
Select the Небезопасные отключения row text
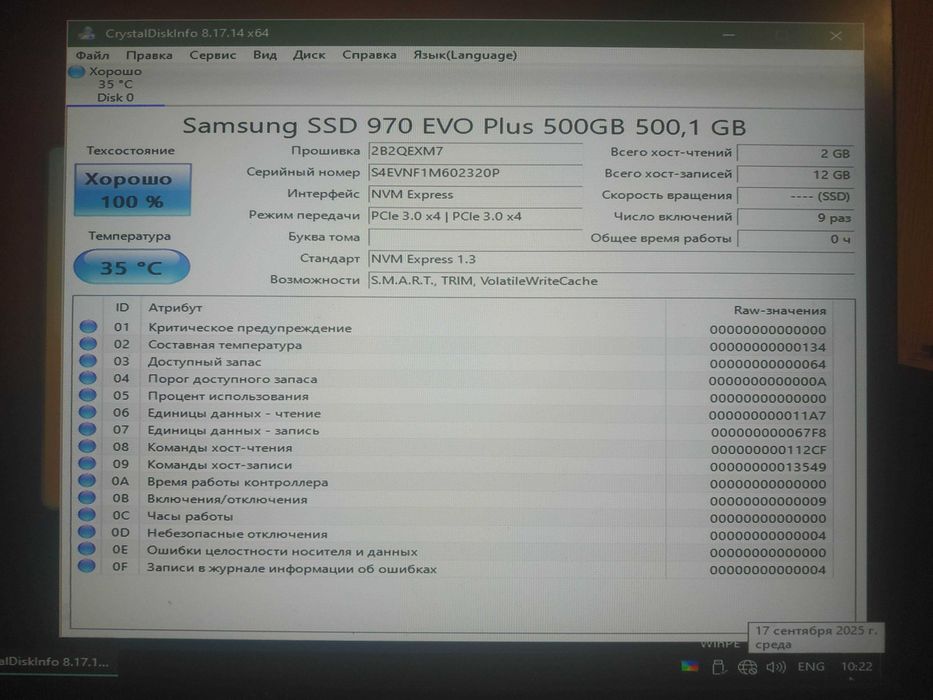237,534
